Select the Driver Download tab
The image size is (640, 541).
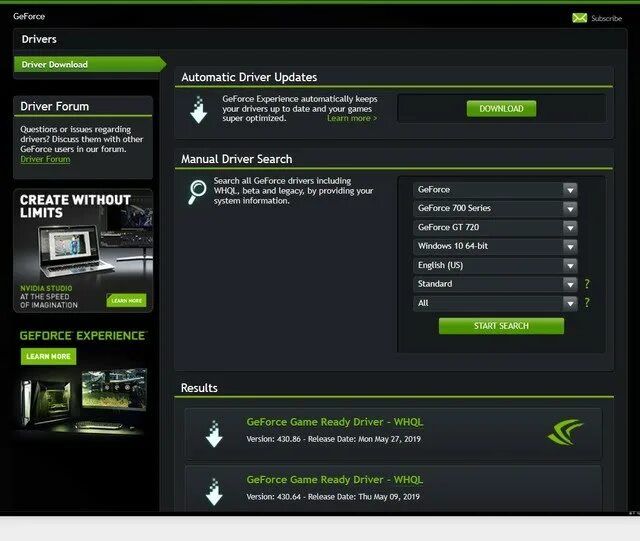[90, 65]
